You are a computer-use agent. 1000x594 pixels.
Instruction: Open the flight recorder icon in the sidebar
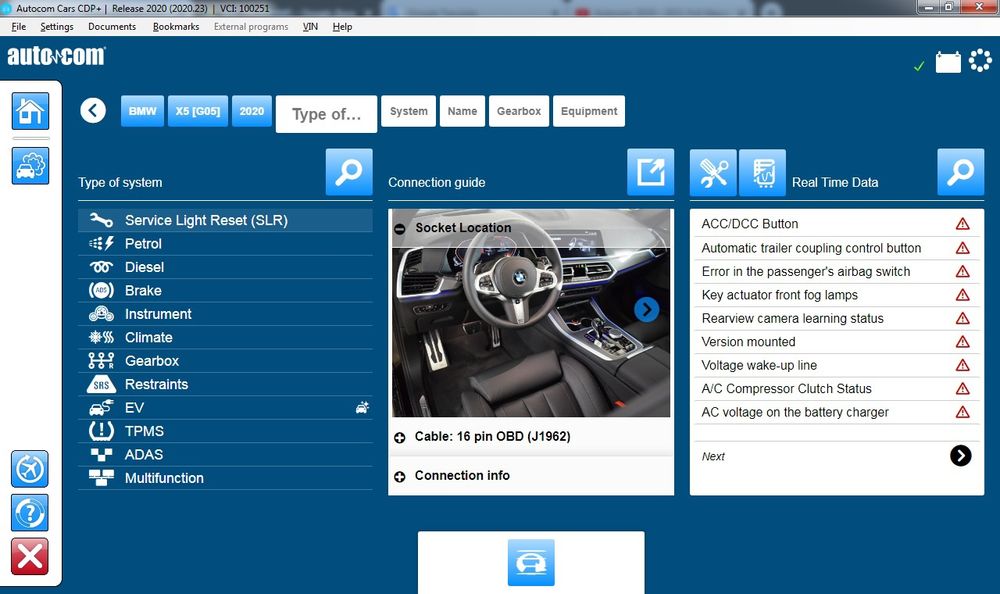coord(29,469)
